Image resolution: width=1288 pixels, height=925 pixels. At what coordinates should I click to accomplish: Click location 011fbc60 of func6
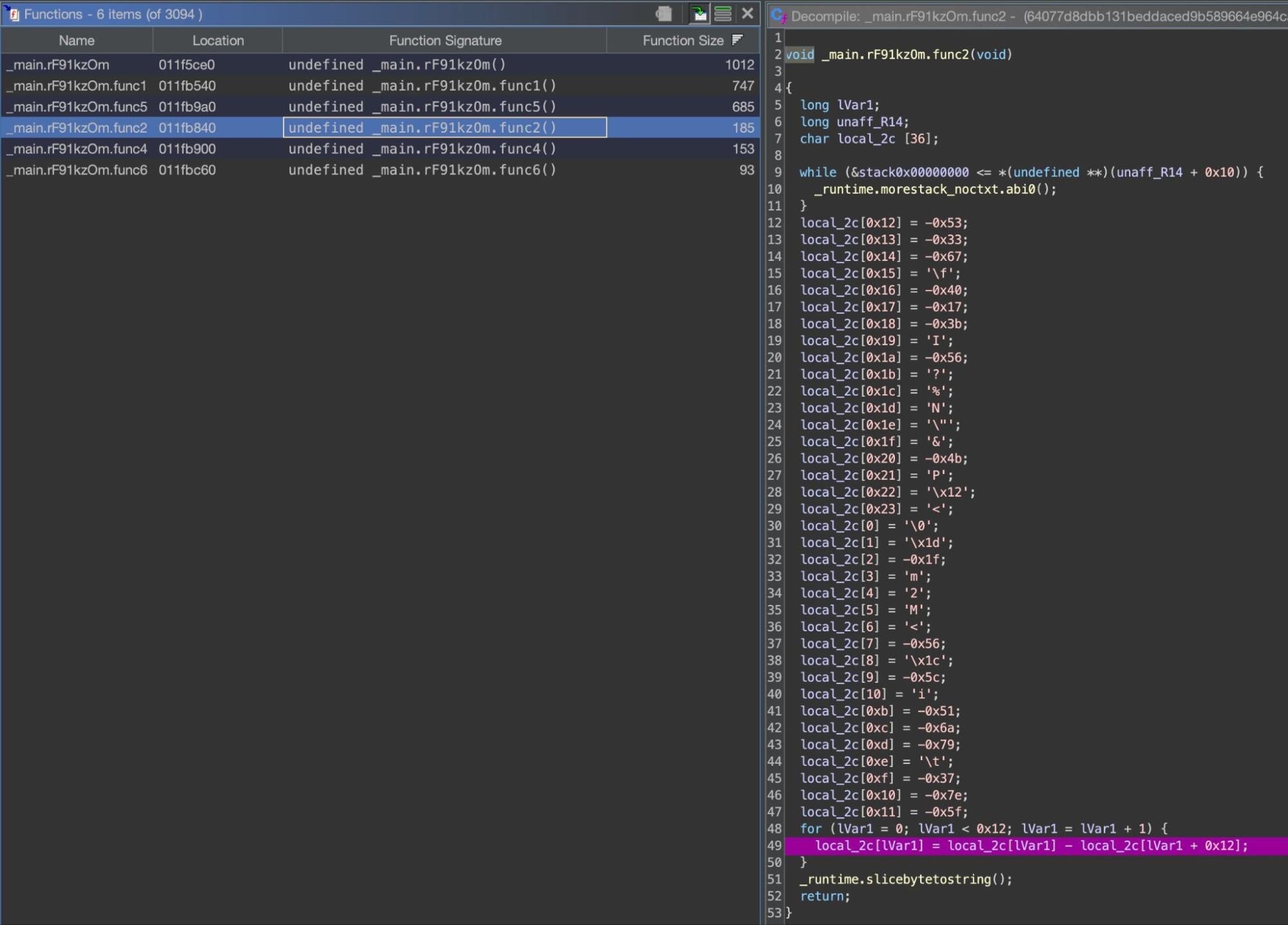(187, 170)
